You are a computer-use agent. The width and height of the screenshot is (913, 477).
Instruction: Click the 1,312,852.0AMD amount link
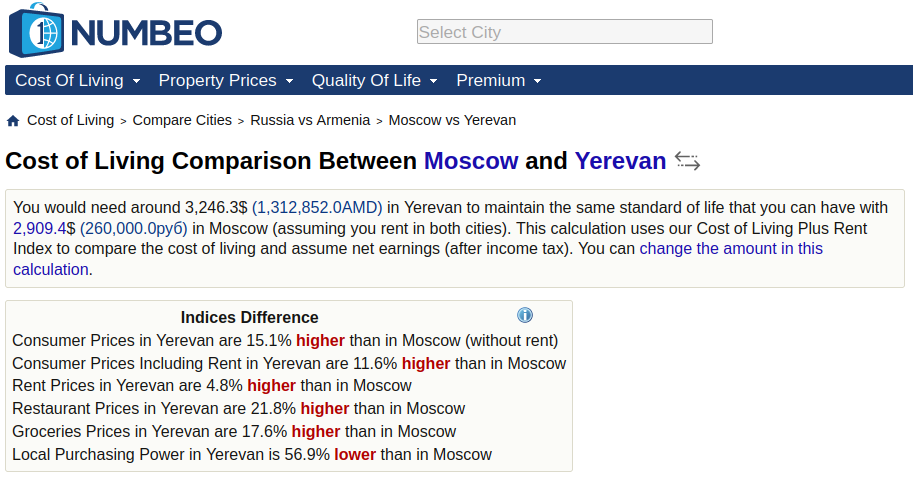317,208
